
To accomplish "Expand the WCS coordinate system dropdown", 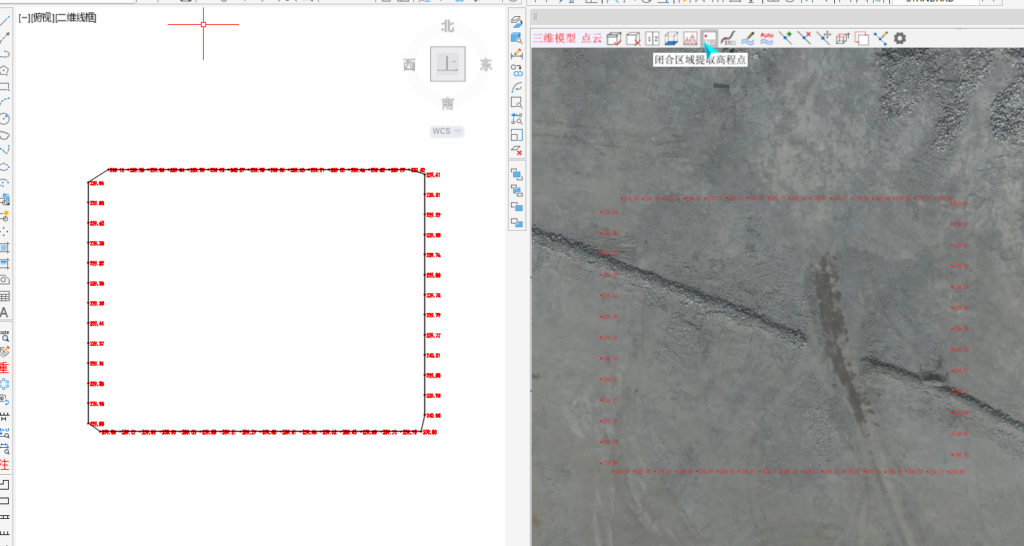I will pyautogui.click(x=446, y=131).
